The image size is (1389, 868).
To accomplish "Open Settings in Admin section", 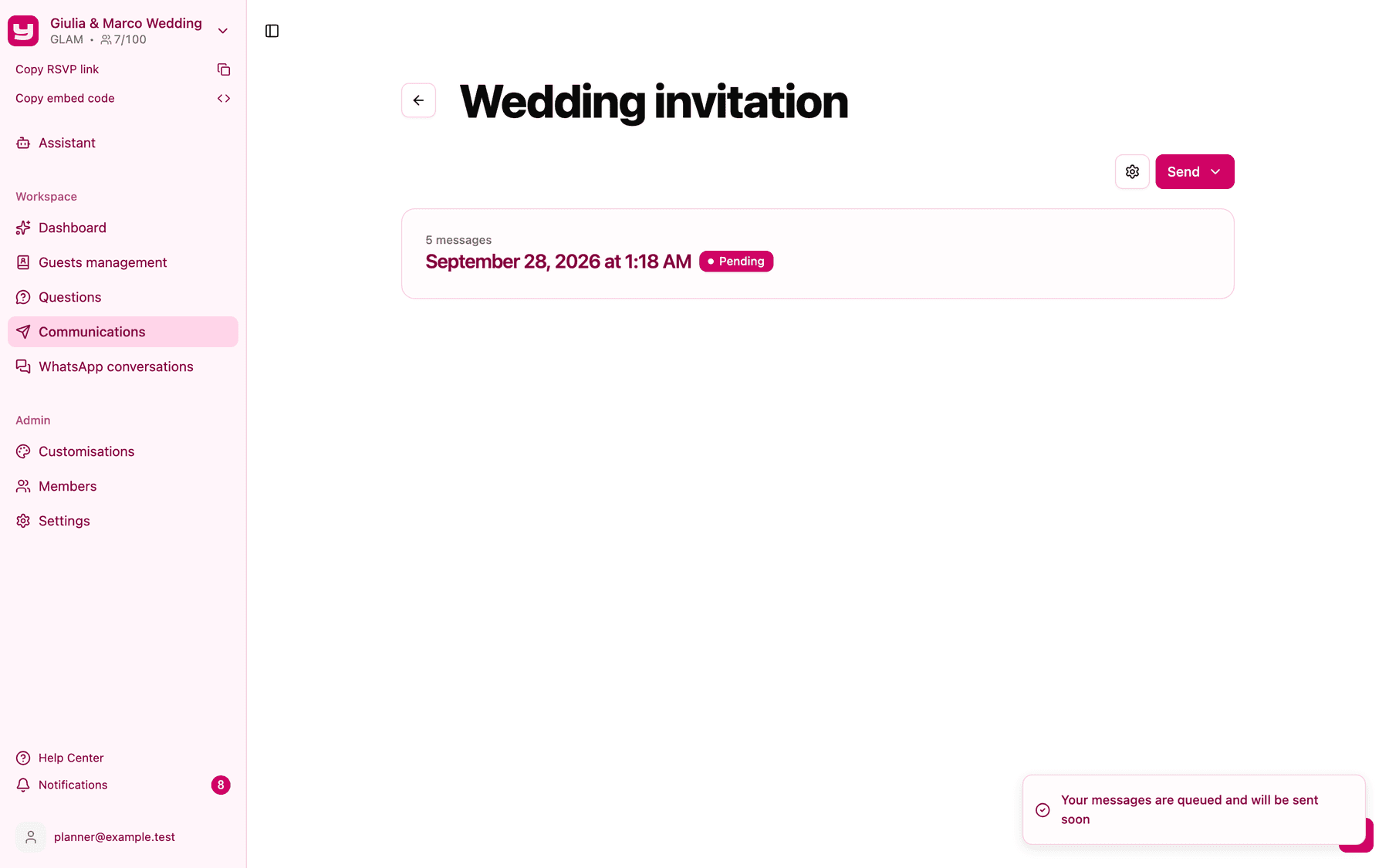I will 123,521.
